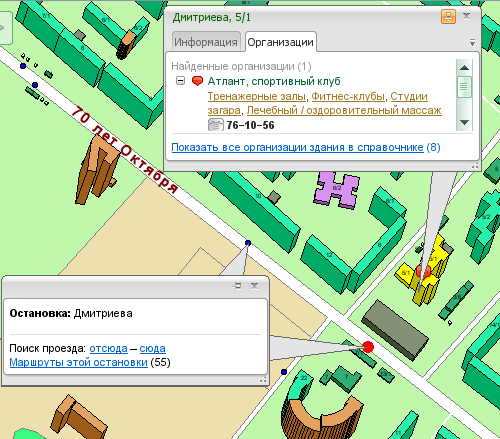Click the resize grip of organization card
The width and height of the screenshot is (500, 439).
tap(475, 165)
